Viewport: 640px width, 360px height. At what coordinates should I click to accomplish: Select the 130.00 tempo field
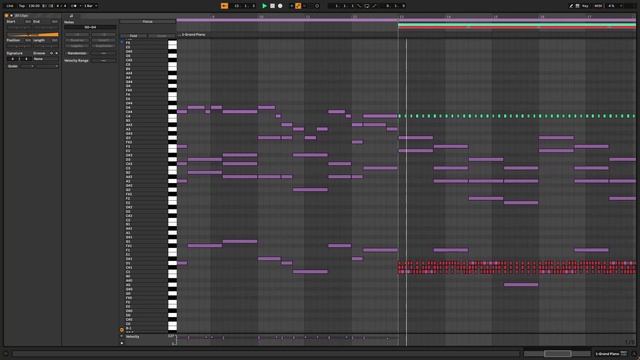34,6
